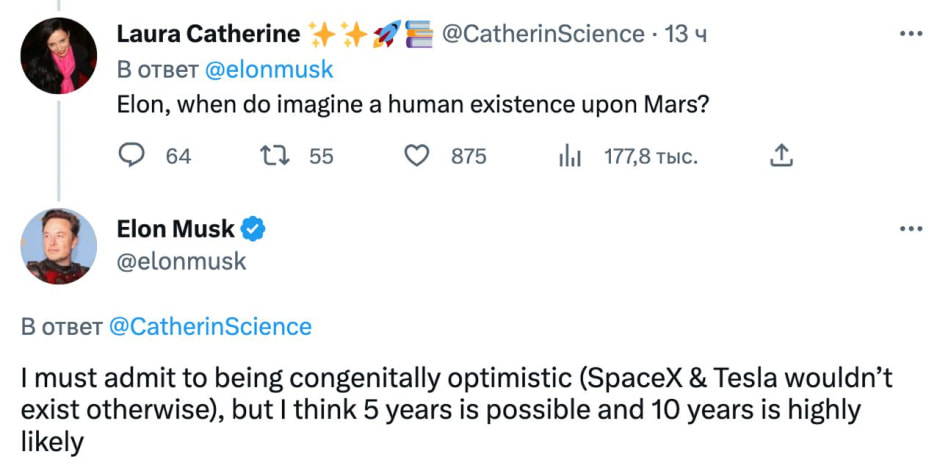Open the view analytics bar chart icon
This screenshot has width=940, height=468.
(x=569, y=156)
